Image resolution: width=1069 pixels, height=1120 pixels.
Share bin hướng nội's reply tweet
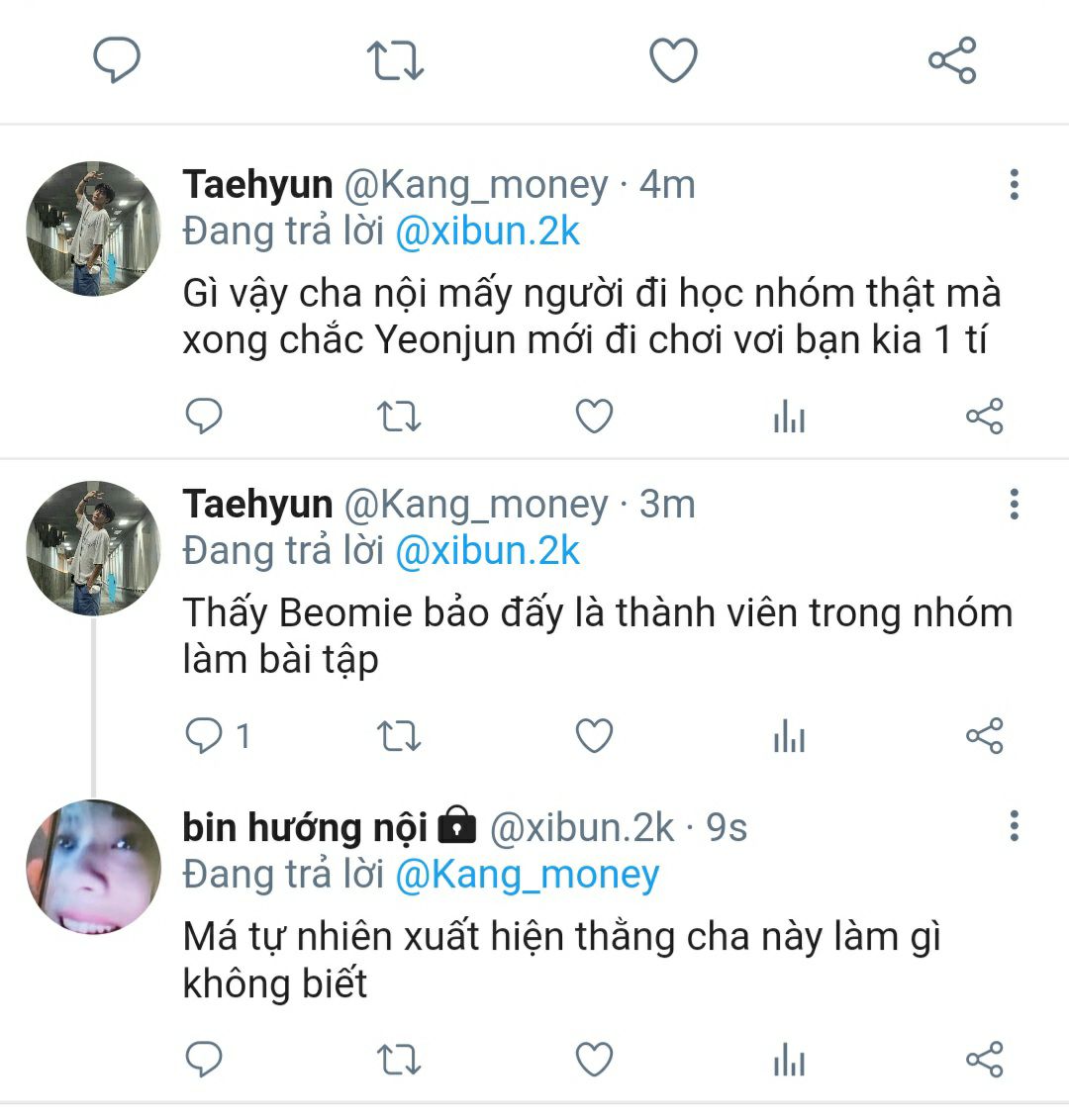pyautogui.click(x=984, y=1059)
